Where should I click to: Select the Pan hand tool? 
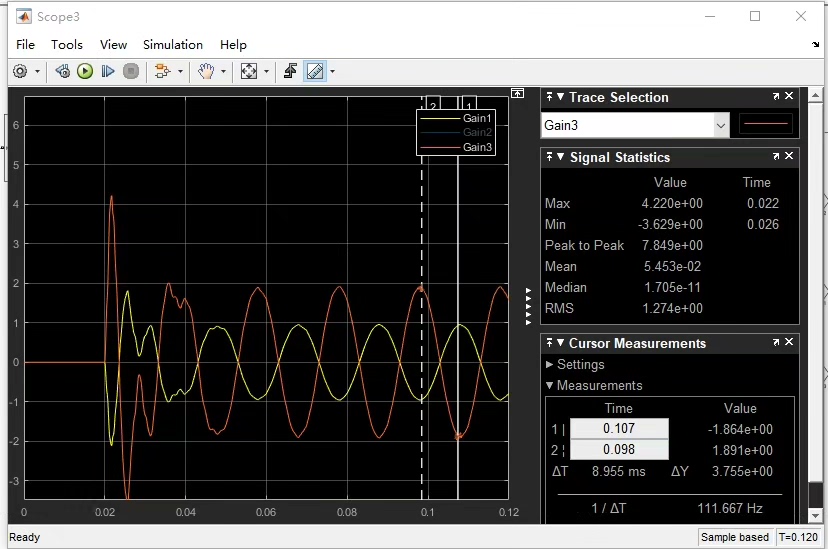point(205,71)
